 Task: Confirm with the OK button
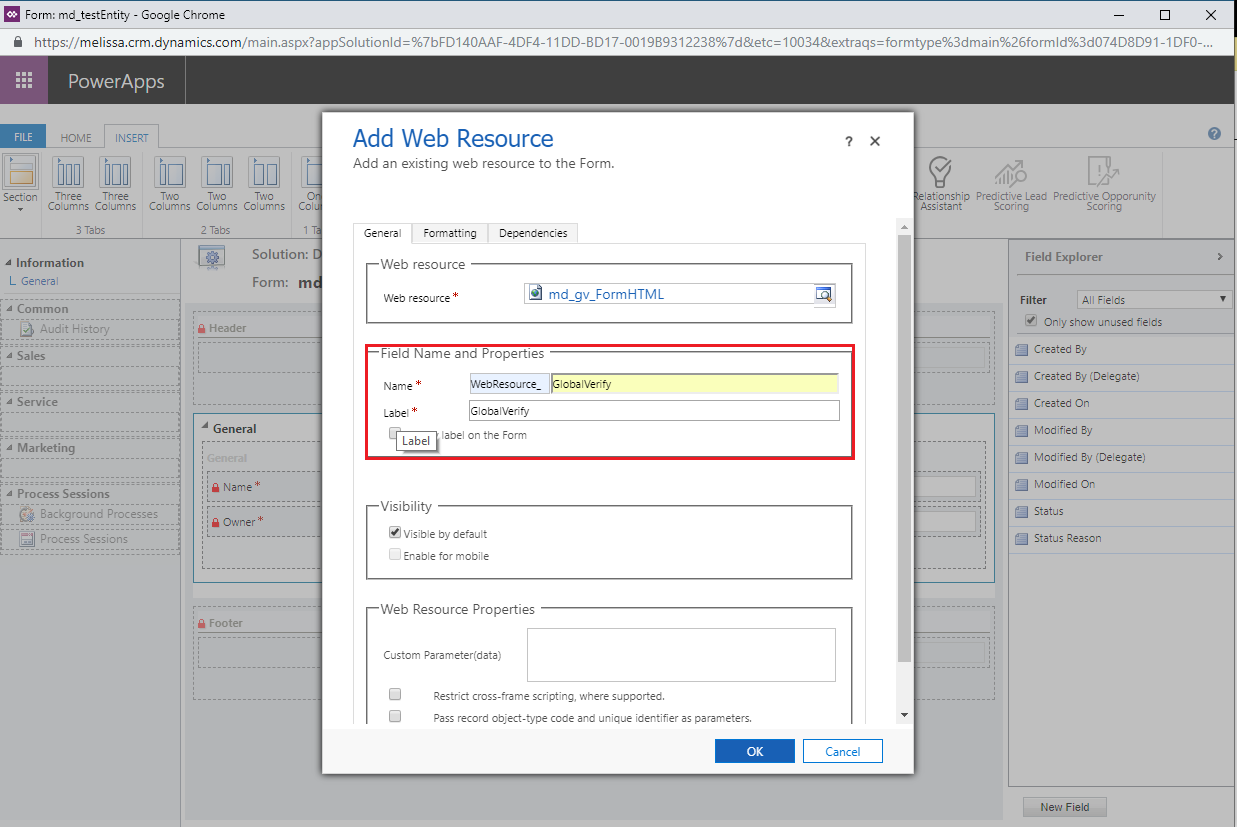(755, 751)
